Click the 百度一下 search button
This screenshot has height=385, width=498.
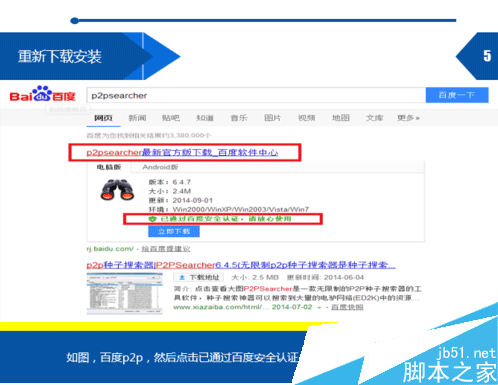(457, 95)
